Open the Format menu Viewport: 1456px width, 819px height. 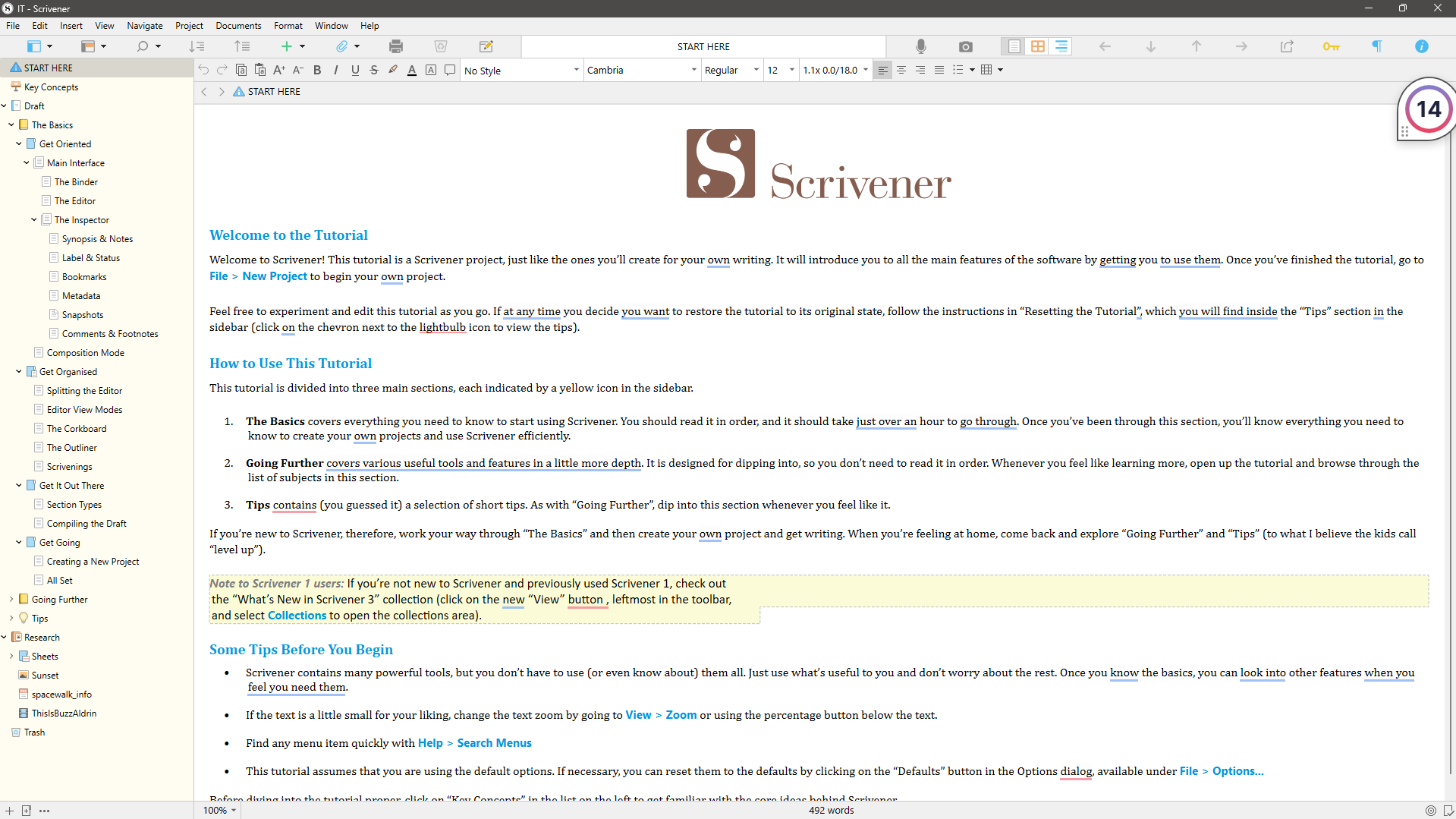pyautogui.click(x=288, y=26)
